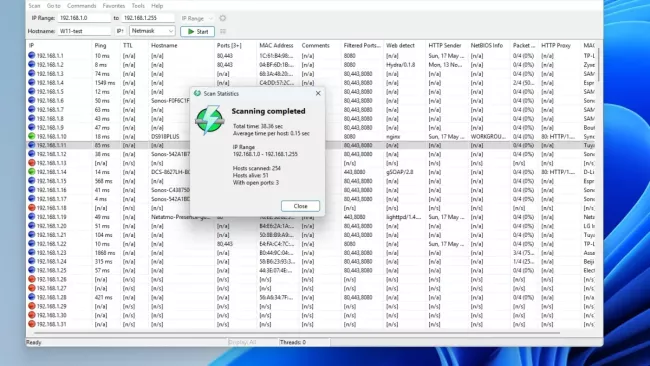This screenshot has height=366, width=650.
Task: Open the Favorites menu
Action: [114, 6]
